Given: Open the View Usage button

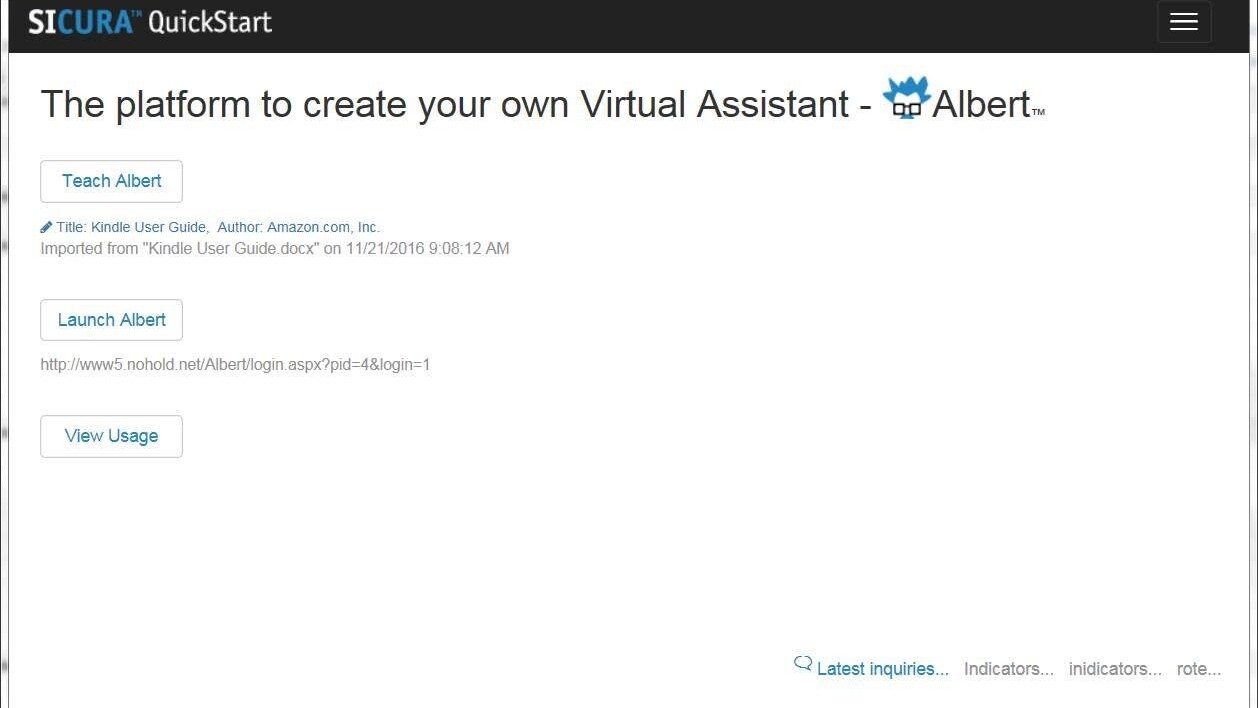Looking at the screenshot, I should [x=111, y=436].
